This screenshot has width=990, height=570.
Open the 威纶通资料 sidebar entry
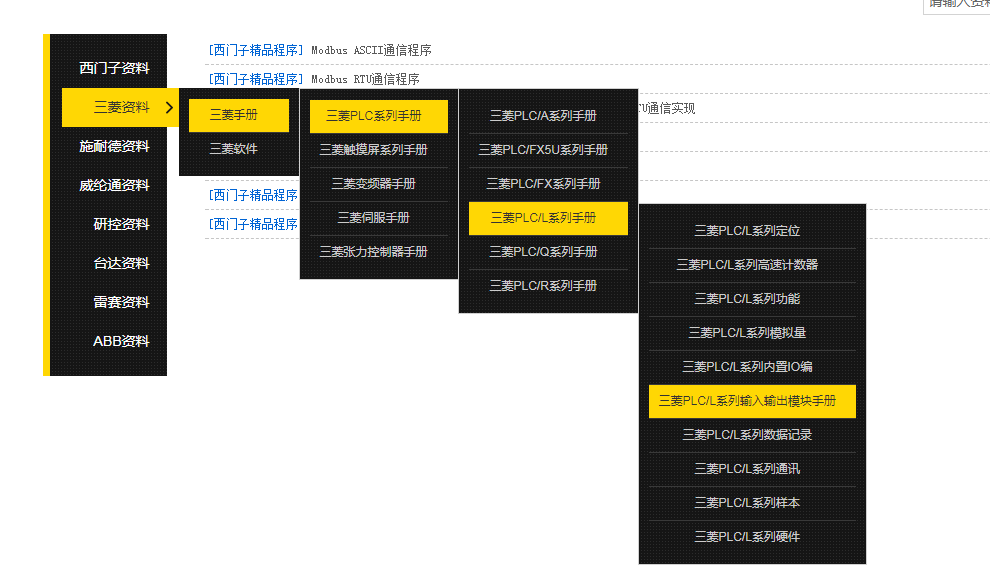point(114,185)
